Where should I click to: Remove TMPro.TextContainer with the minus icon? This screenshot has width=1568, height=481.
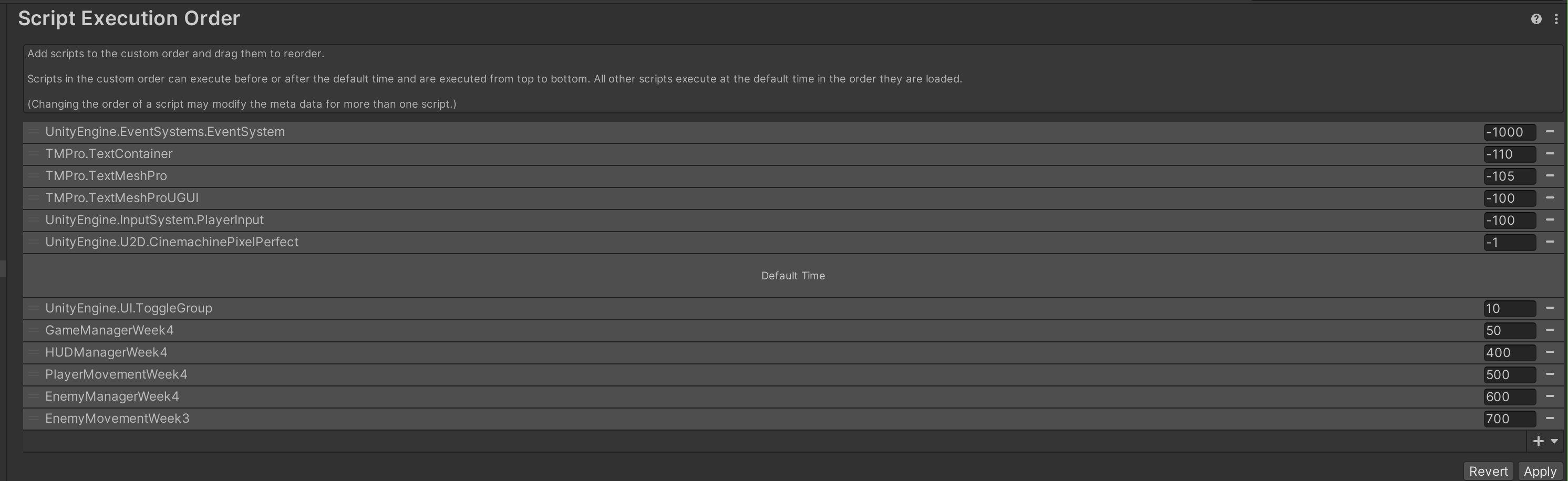pyautogui.click(x=1550, y=153)
